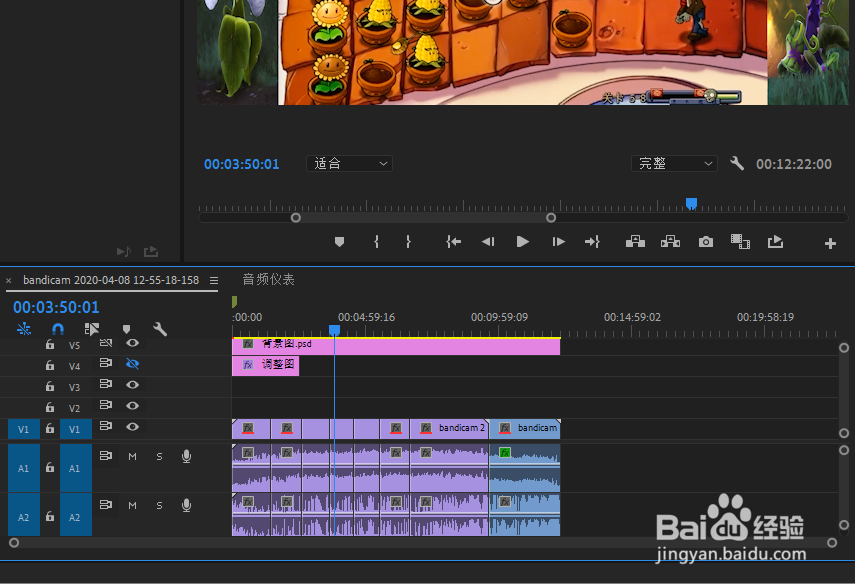Screen dimensions: 855x584
Task: Toggle A1 source patching button
Action: (x=23, y=468)
